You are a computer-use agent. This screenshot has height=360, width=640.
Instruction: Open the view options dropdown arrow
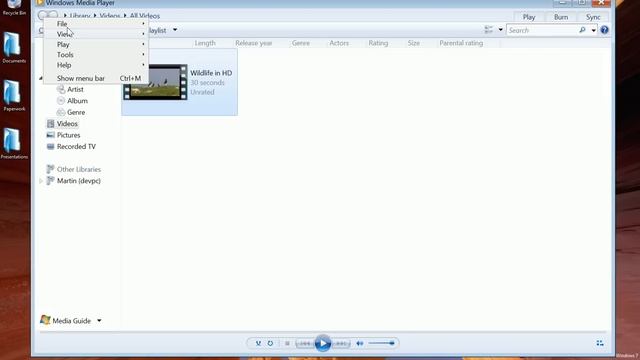pos(500,29)
